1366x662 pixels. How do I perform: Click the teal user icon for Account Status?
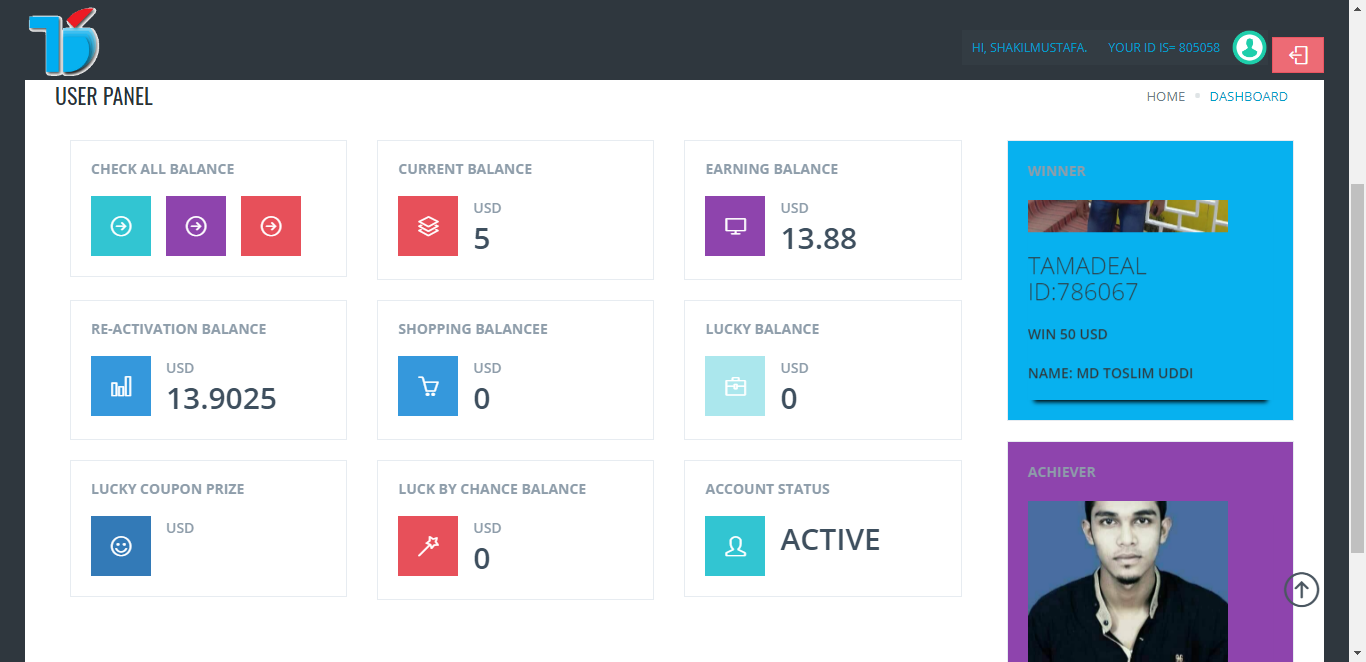pos(735,546)
